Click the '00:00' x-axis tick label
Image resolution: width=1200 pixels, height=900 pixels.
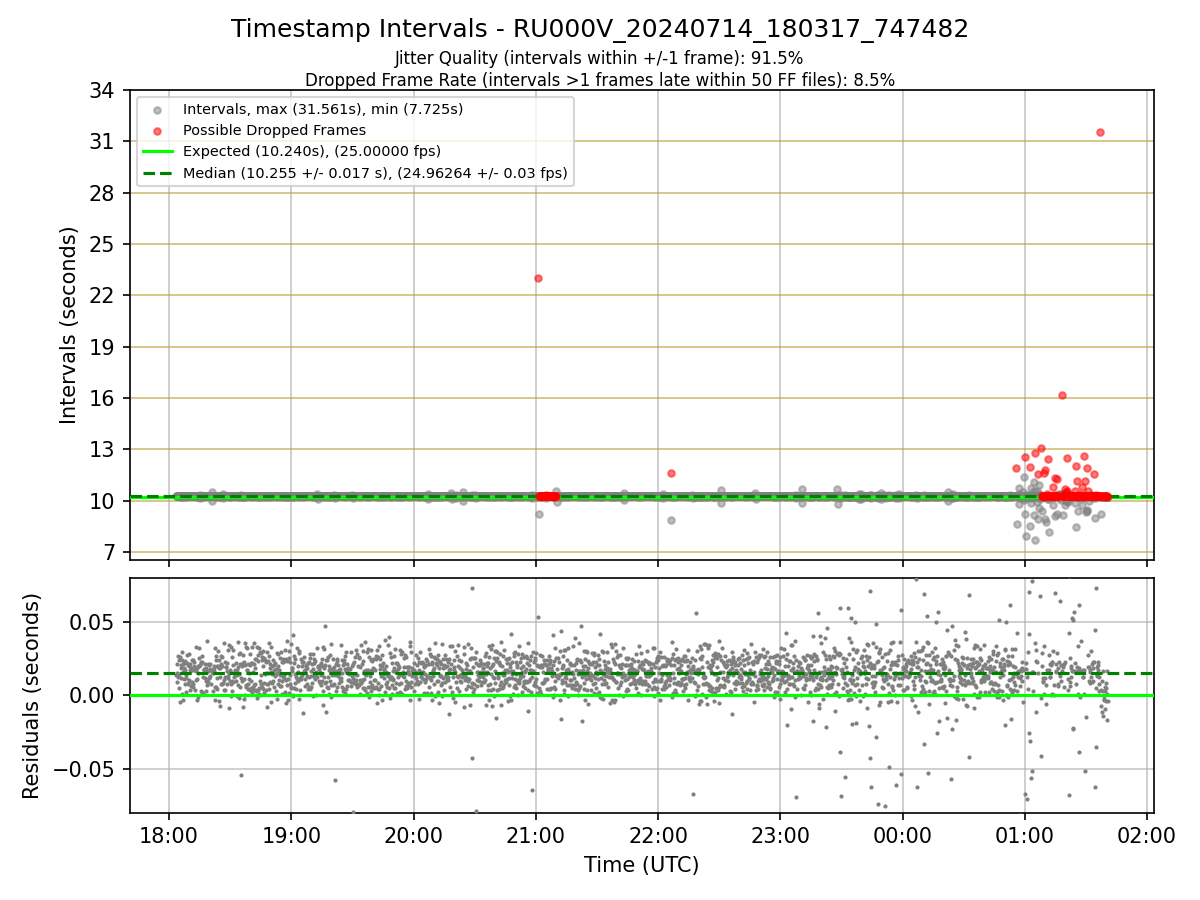tap(902, 836)
